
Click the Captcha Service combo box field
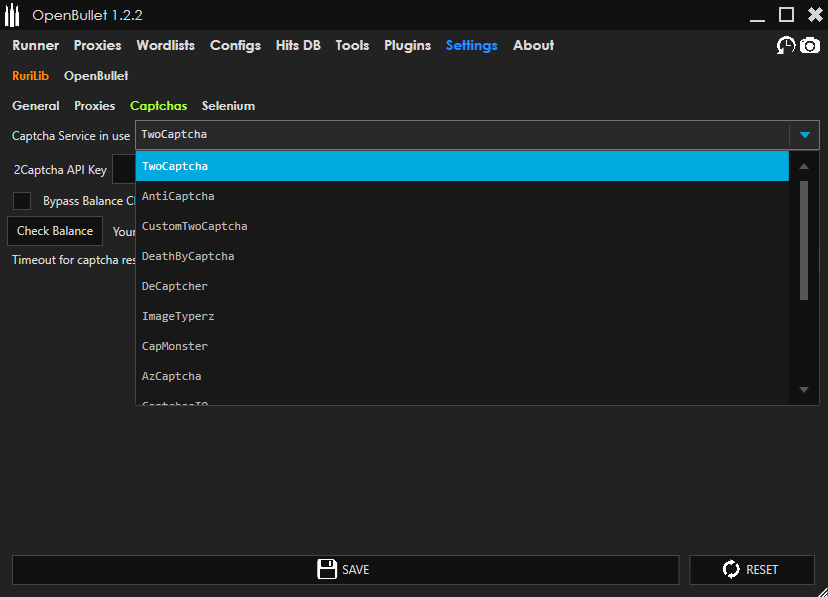coord(477,135)
